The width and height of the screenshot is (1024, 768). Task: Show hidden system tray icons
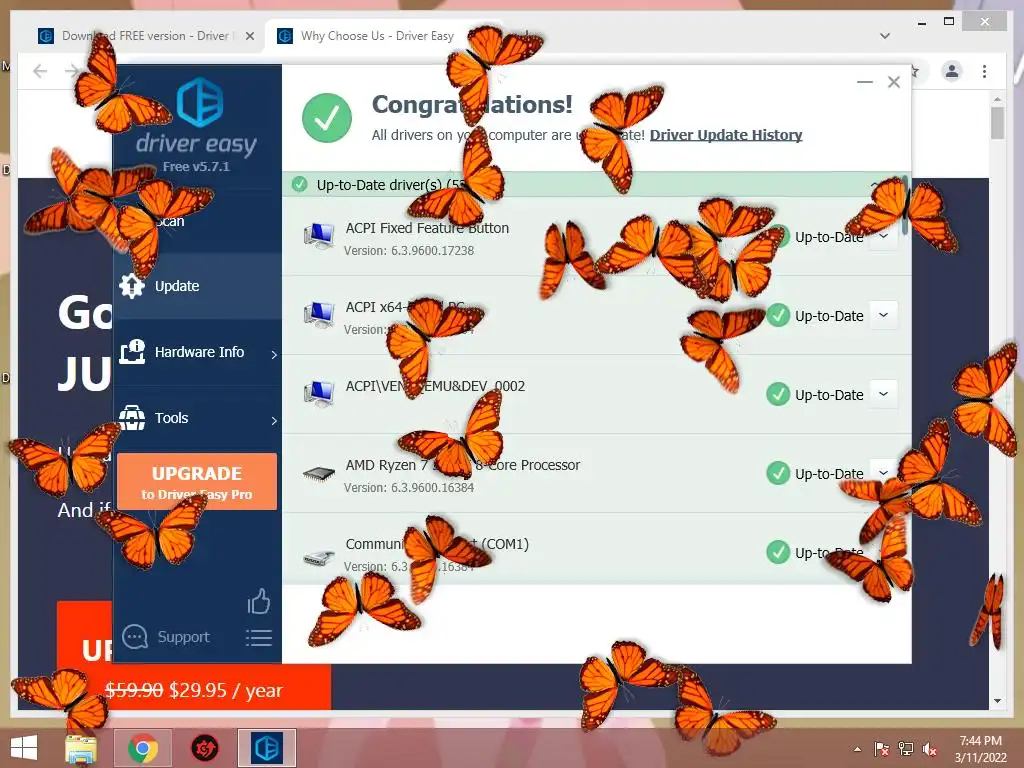(857, 749)
